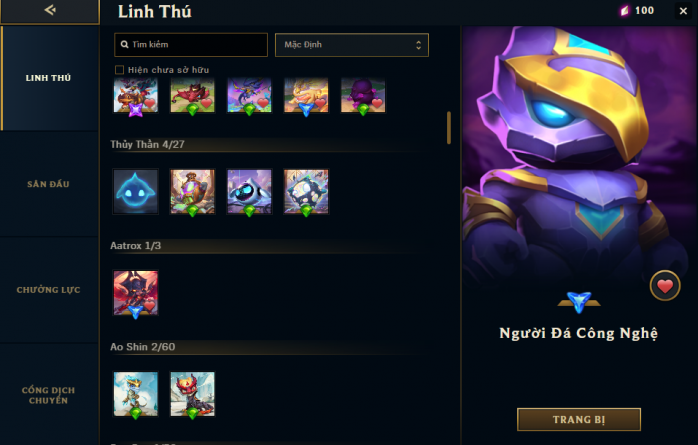Open the Chưởng Lực tab
Screen dimensions: 698x445
coord(49,290)
